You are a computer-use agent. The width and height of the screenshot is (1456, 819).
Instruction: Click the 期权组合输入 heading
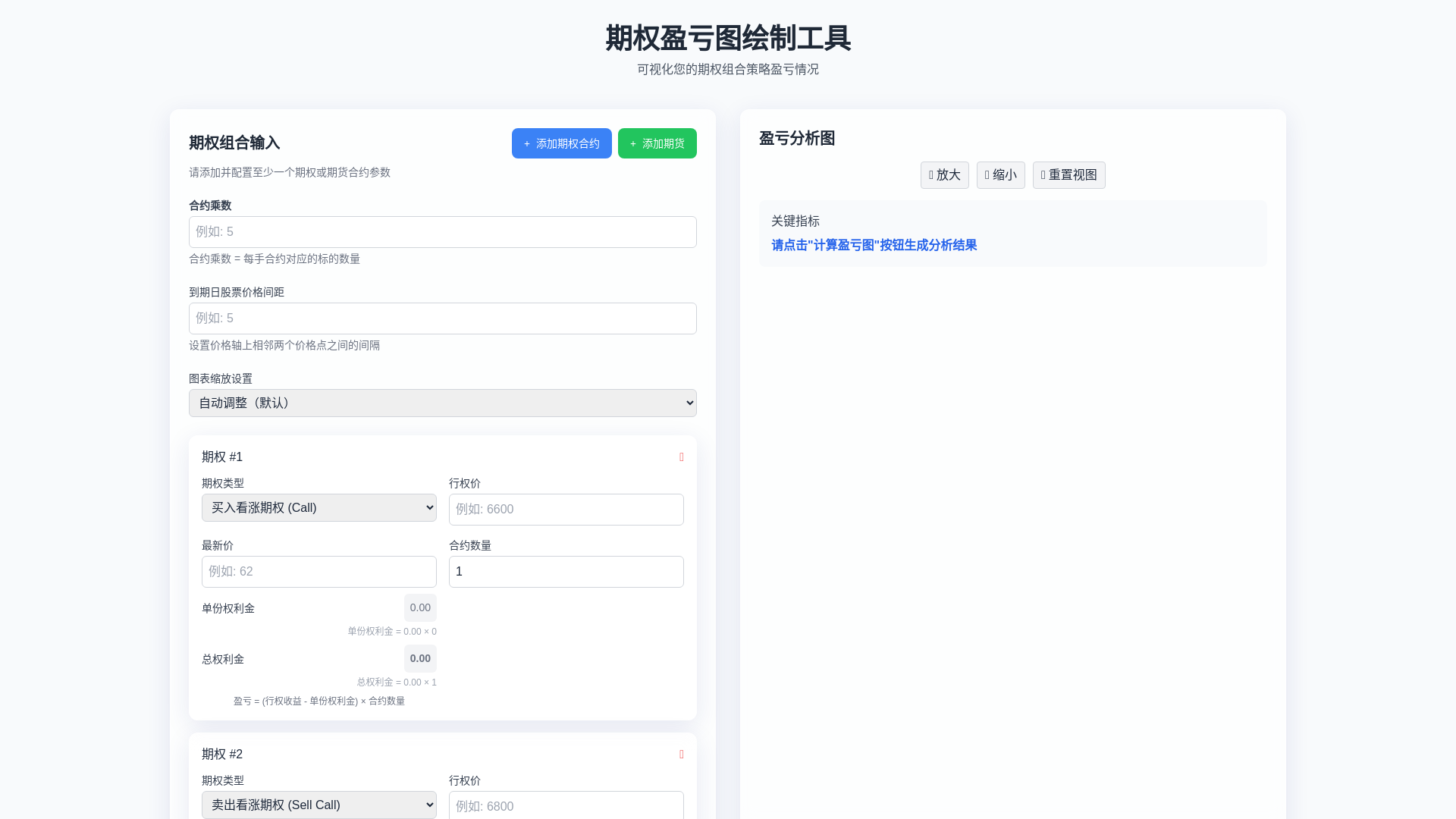[234, 143]
